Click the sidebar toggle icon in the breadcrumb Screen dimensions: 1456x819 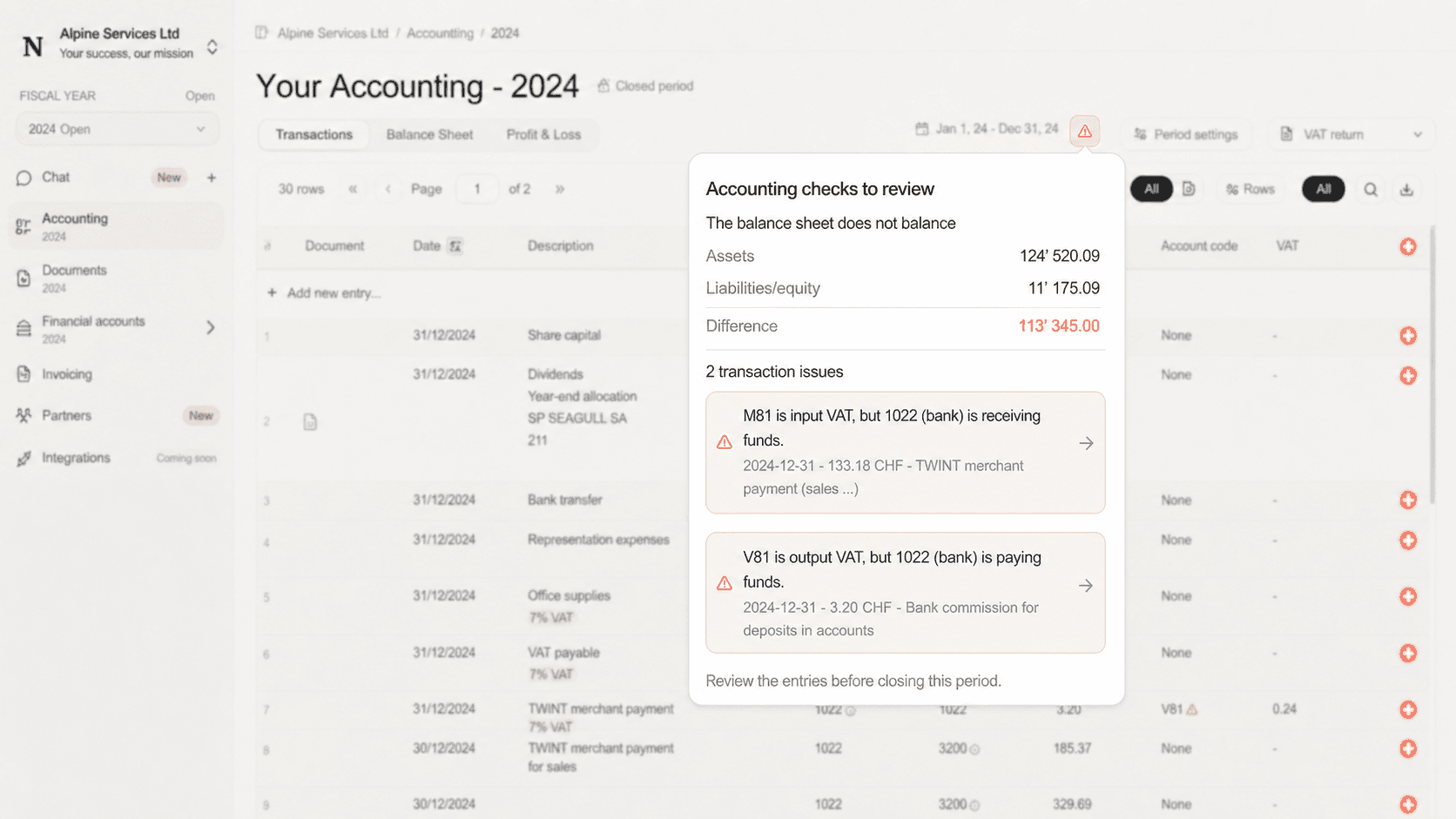click(261, 33)
